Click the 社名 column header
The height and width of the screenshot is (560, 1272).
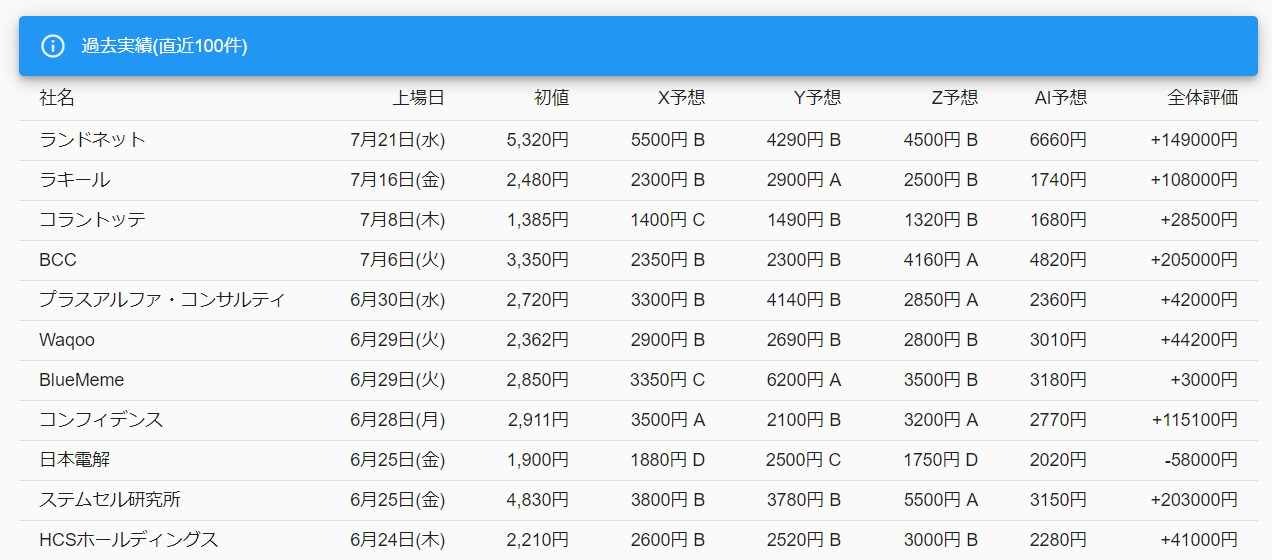(x=57, y=98)
